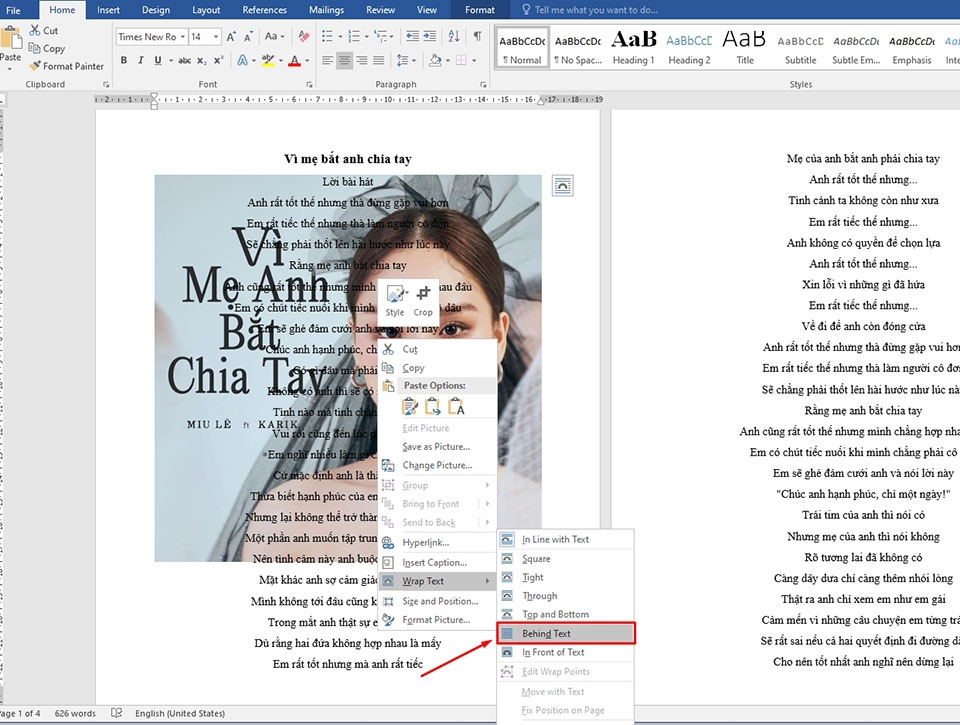Open the picture Format tab
This screenshot has height=725, width=960.
(479, 10)
